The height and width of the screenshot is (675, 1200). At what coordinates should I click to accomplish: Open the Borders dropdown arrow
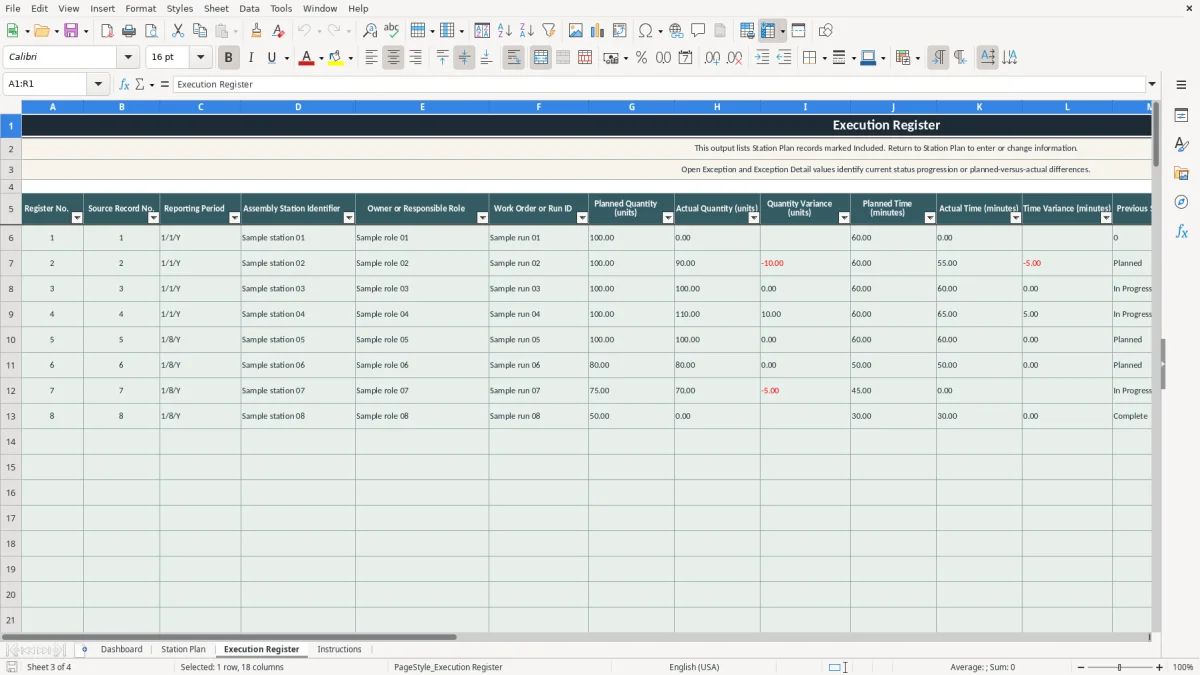tap(823, 58)
